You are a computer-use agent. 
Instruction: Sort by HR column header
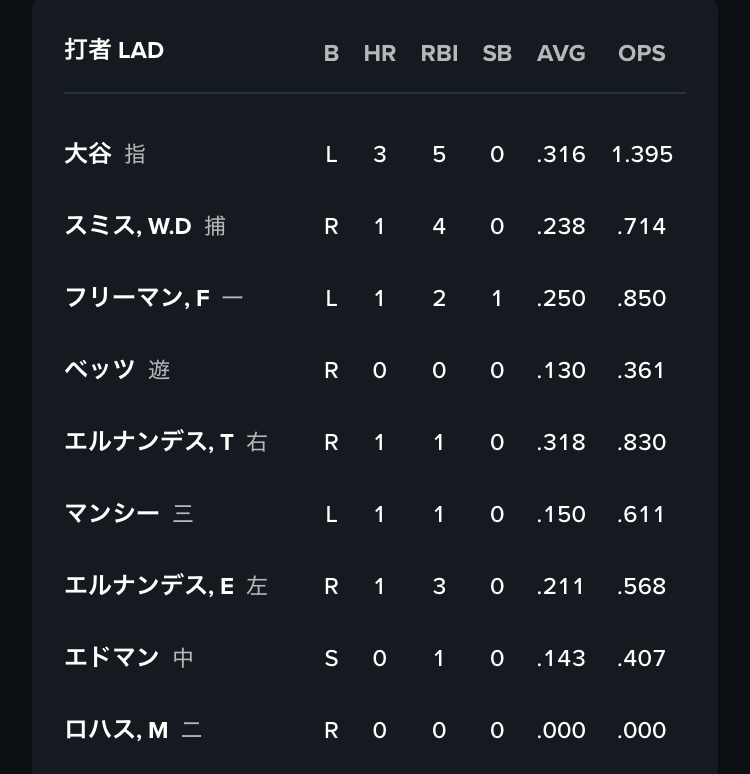click(x=379, y=54)
